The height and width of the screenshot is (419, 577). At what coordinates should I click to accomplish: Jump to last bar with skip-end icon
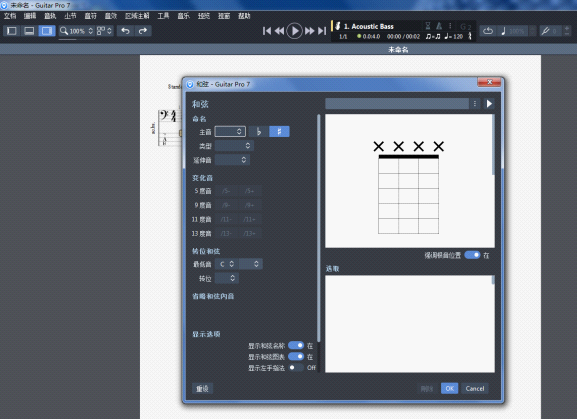pos(322,31)
